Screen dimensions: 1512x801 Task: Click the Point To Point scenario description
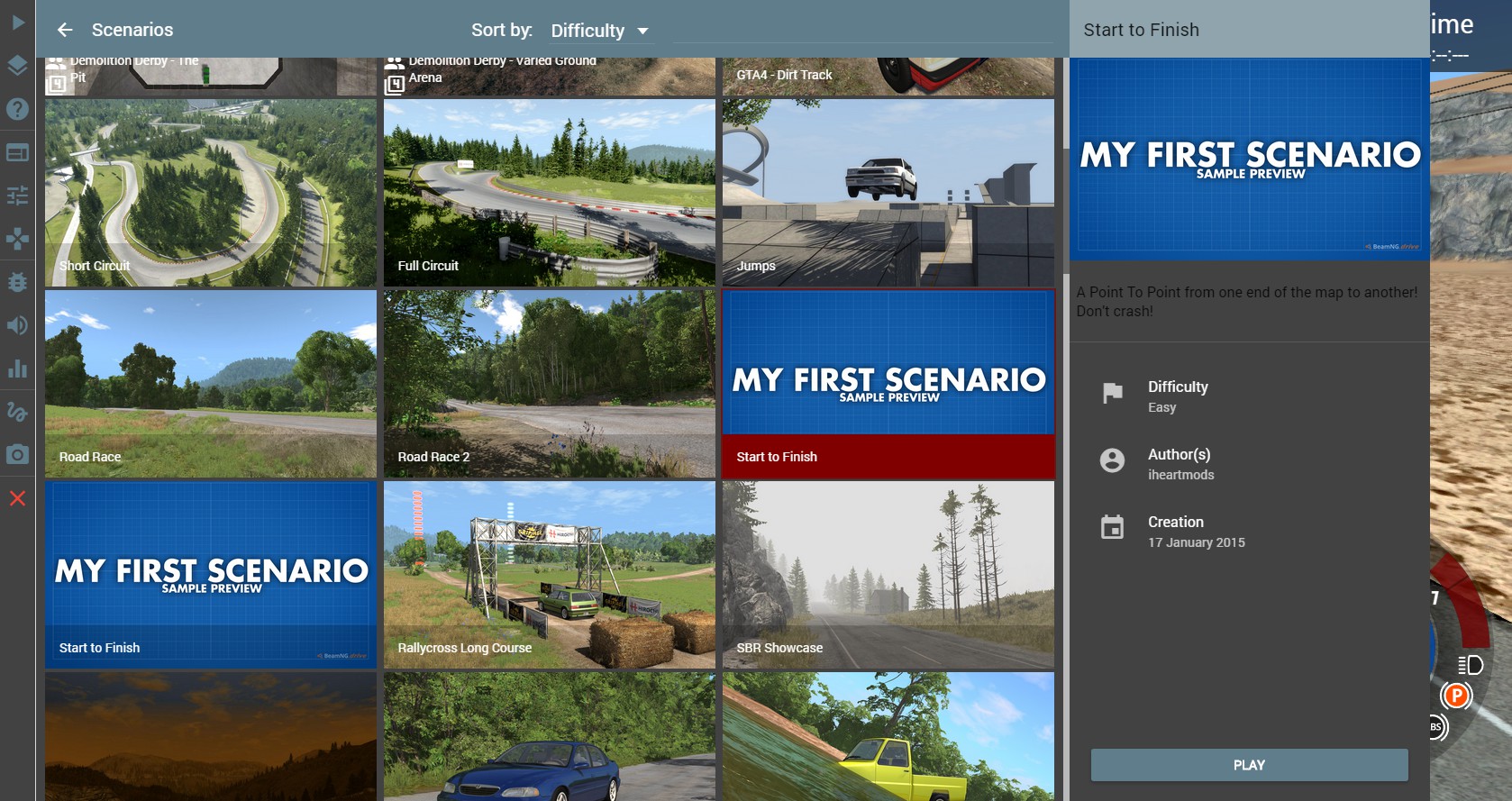coord(1247,302)
